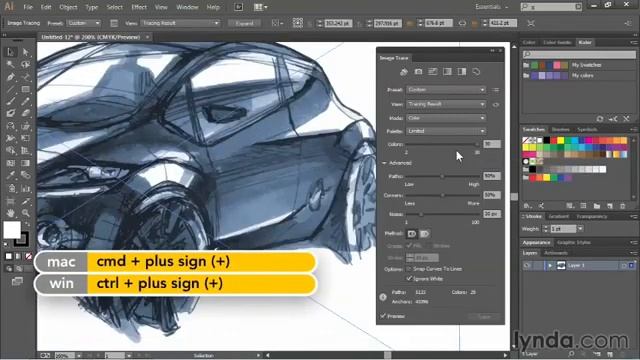Click Black and White preset icon
640x360 pixels.
click(462, 72)
